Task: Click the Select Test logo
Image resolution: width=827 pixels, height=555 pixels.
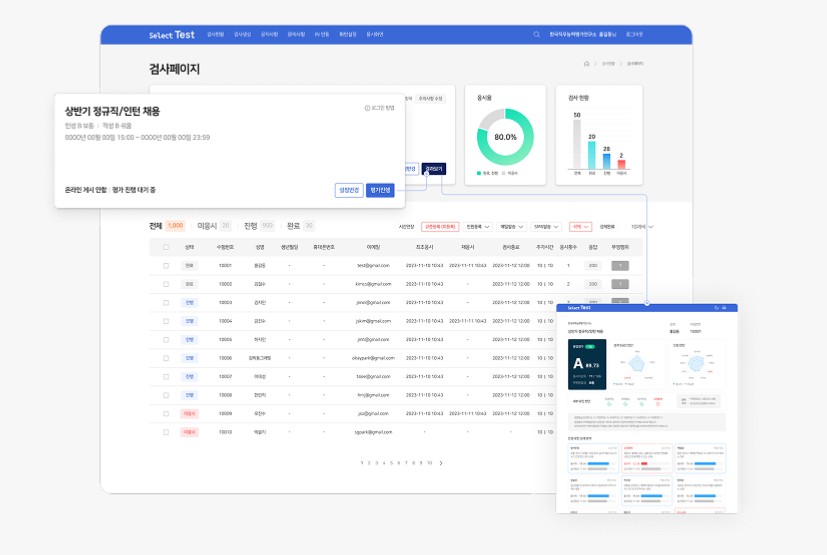Action: pyautogui.click(x=172, y=34)
